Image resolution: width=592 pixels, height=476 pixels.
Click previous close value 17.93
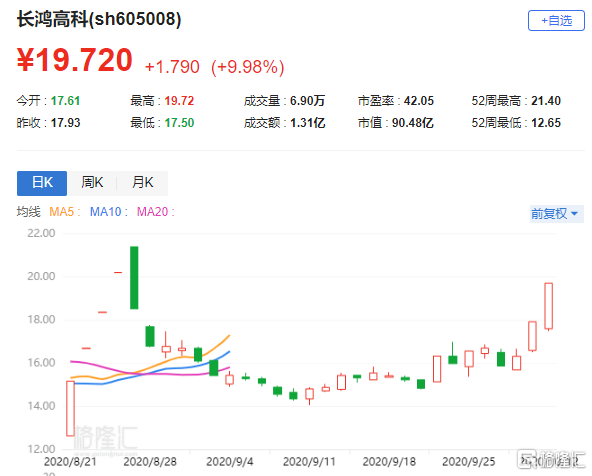65,123
